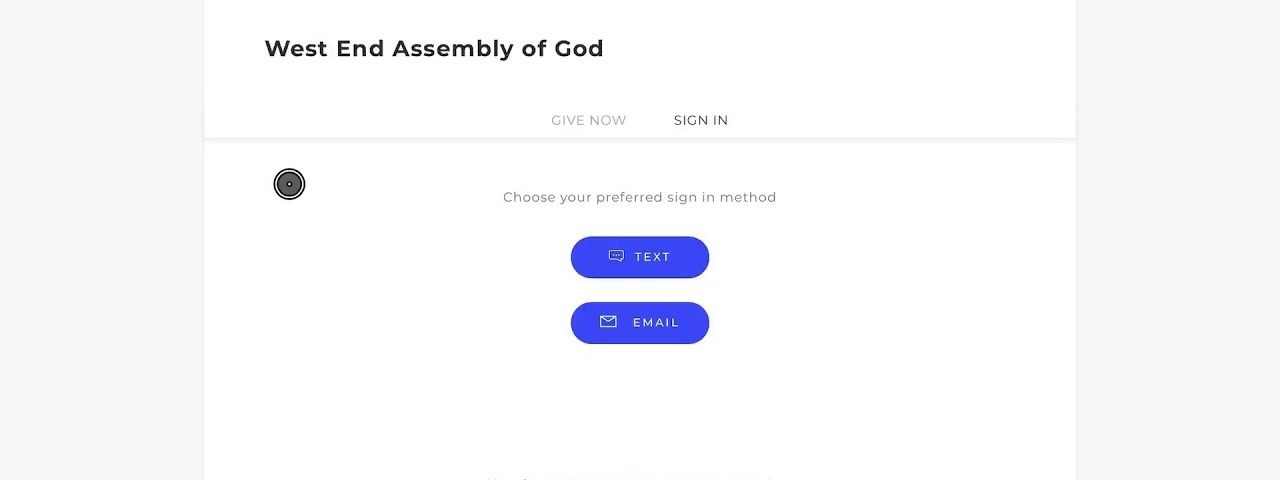The height and width of the screenshot is (480, 1280).
Task: Click the faint cut-off text at page bottom
Action: point(630,476)
